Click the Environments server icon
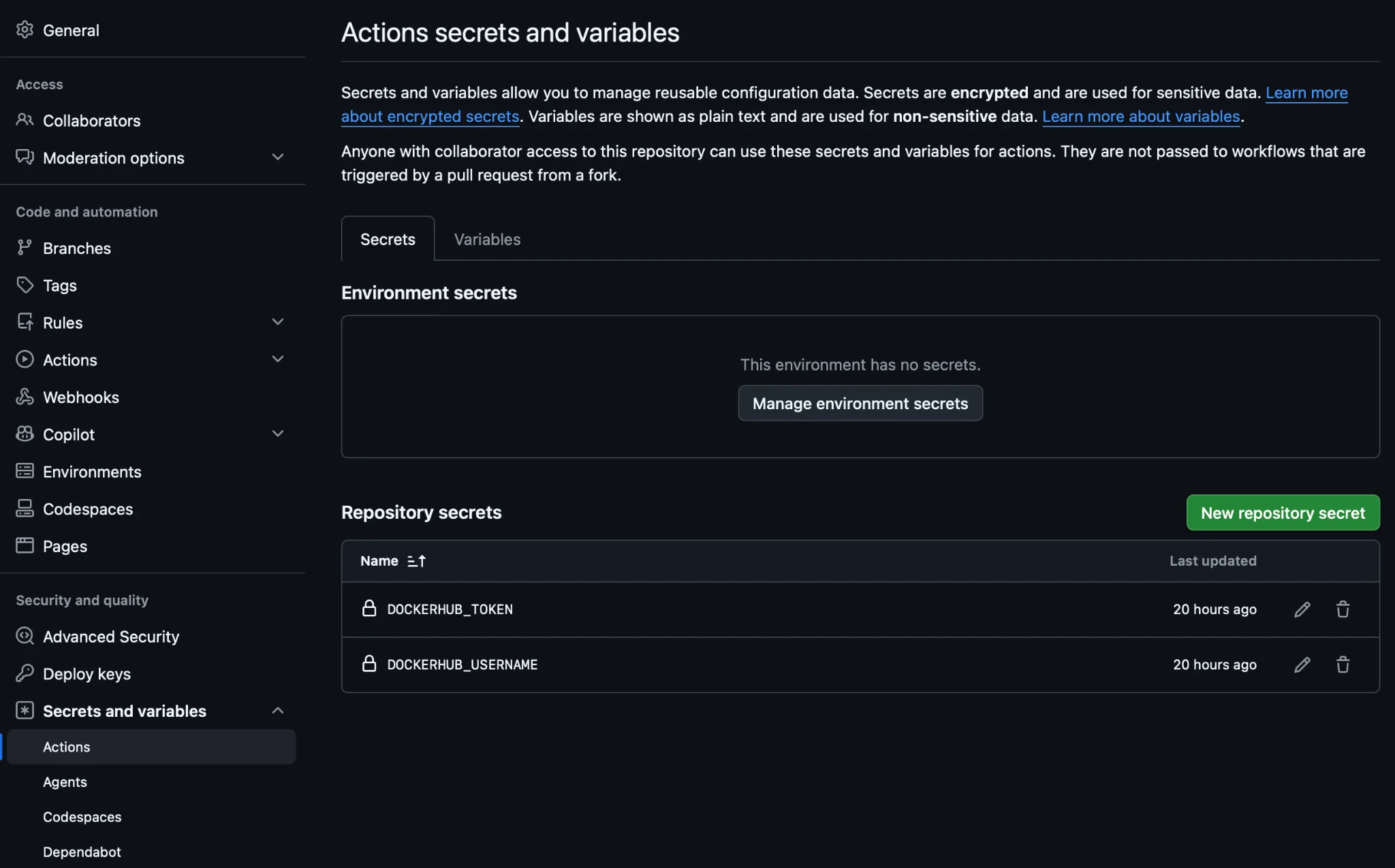Viewport: 1395px width, 868px height. [x=25, y=471]
